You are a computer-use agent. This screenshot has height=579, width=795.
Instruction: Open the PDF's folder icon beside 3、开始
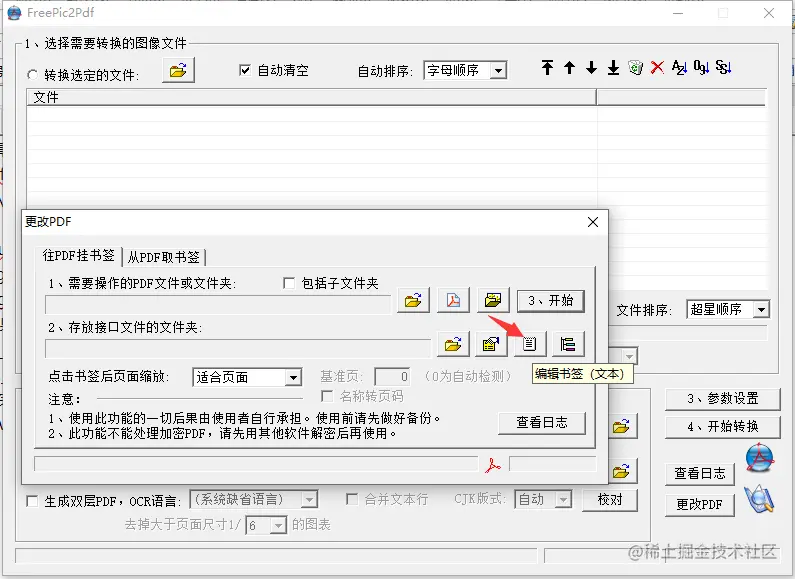point(492,300)
